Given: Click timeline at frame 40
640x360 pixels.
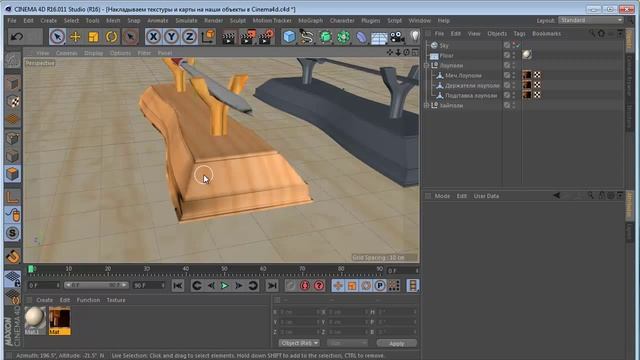Looking at the screenshot, I should [x=186, y=269].
